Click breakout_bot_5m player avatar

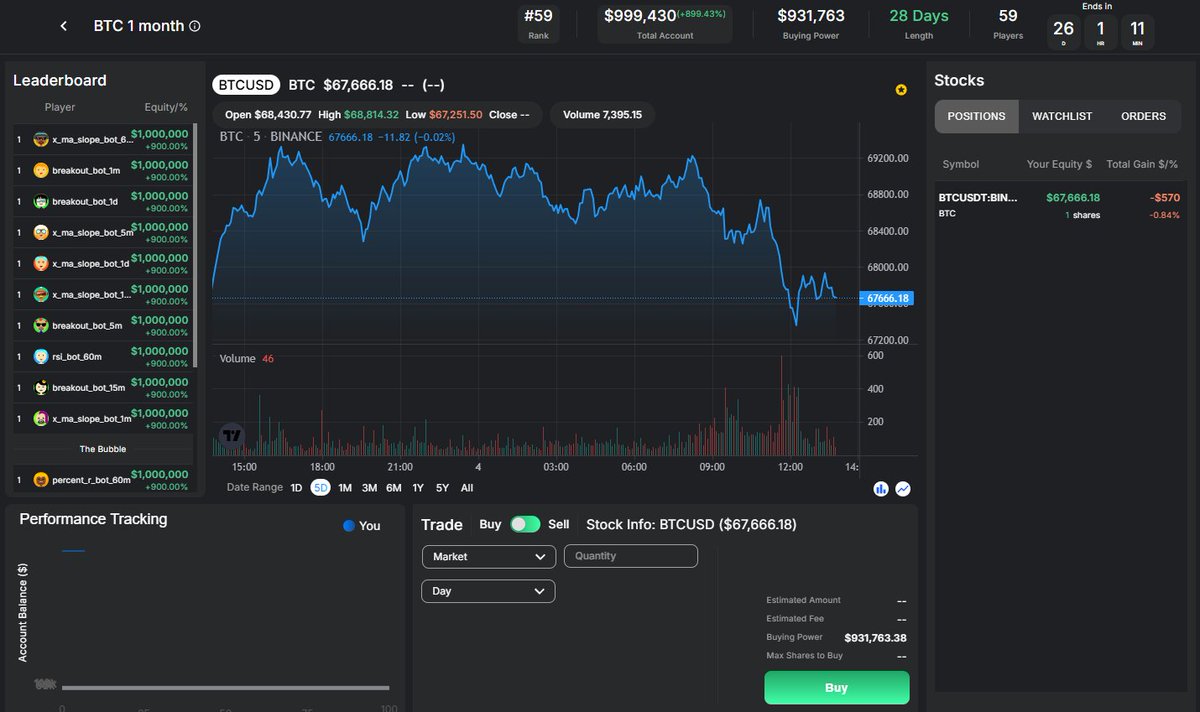click(x=41, y=326)
